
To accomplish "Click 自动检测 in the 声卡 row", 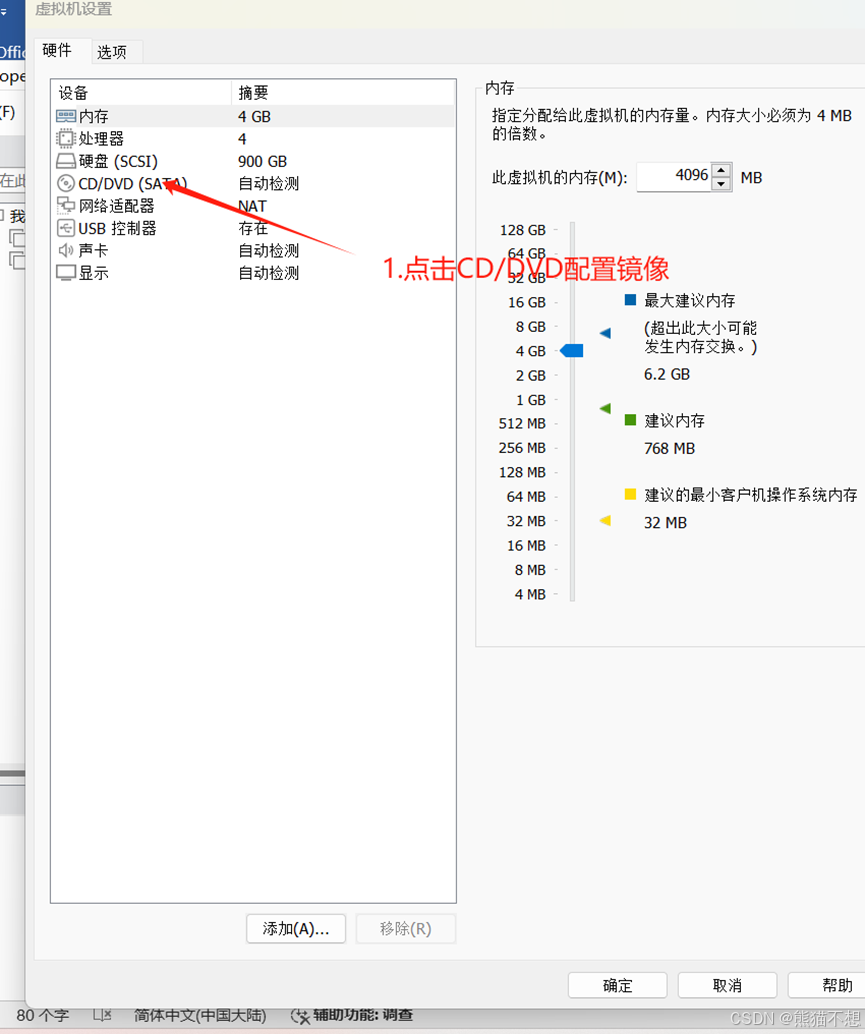I will pos(268,251).
